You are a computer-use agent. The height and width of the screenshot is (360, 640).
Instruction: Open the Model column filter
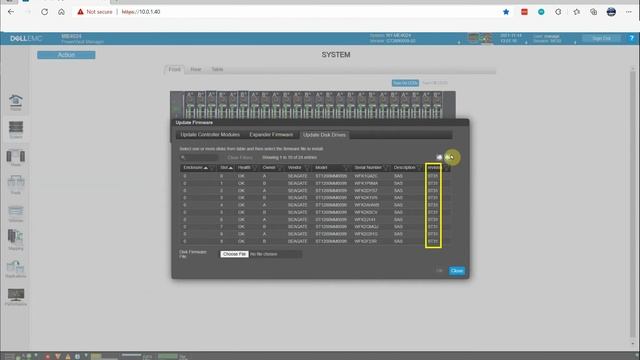point(347,168)
